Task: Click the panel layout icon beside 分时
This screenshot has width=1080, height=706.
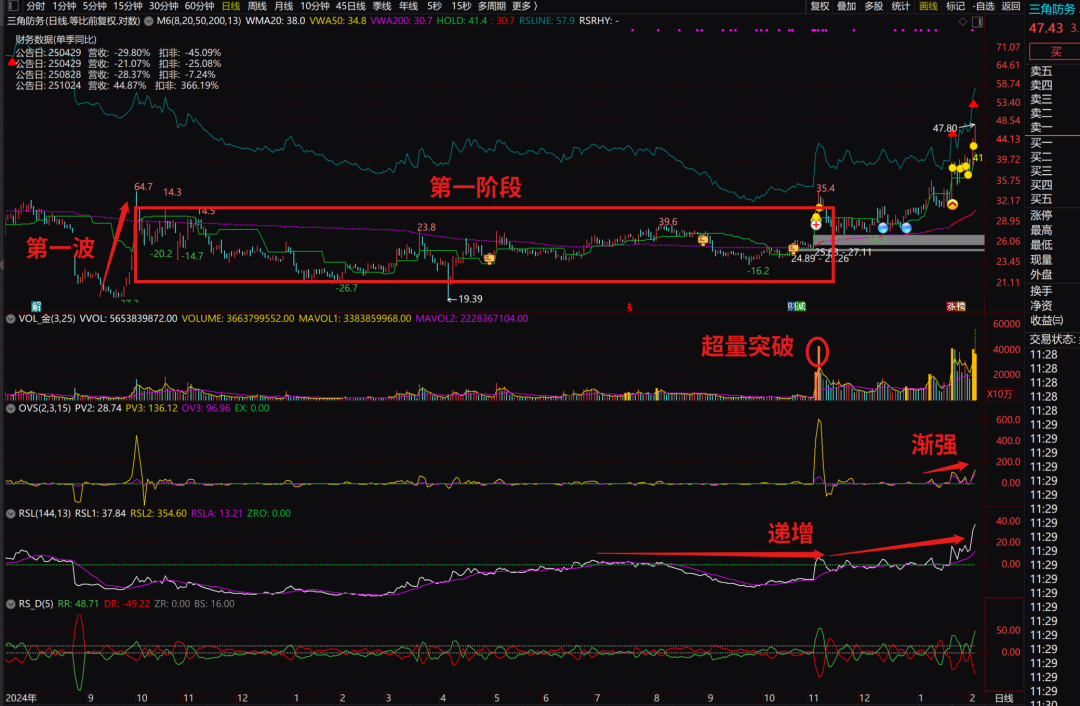Action: (x=13, y=6)
